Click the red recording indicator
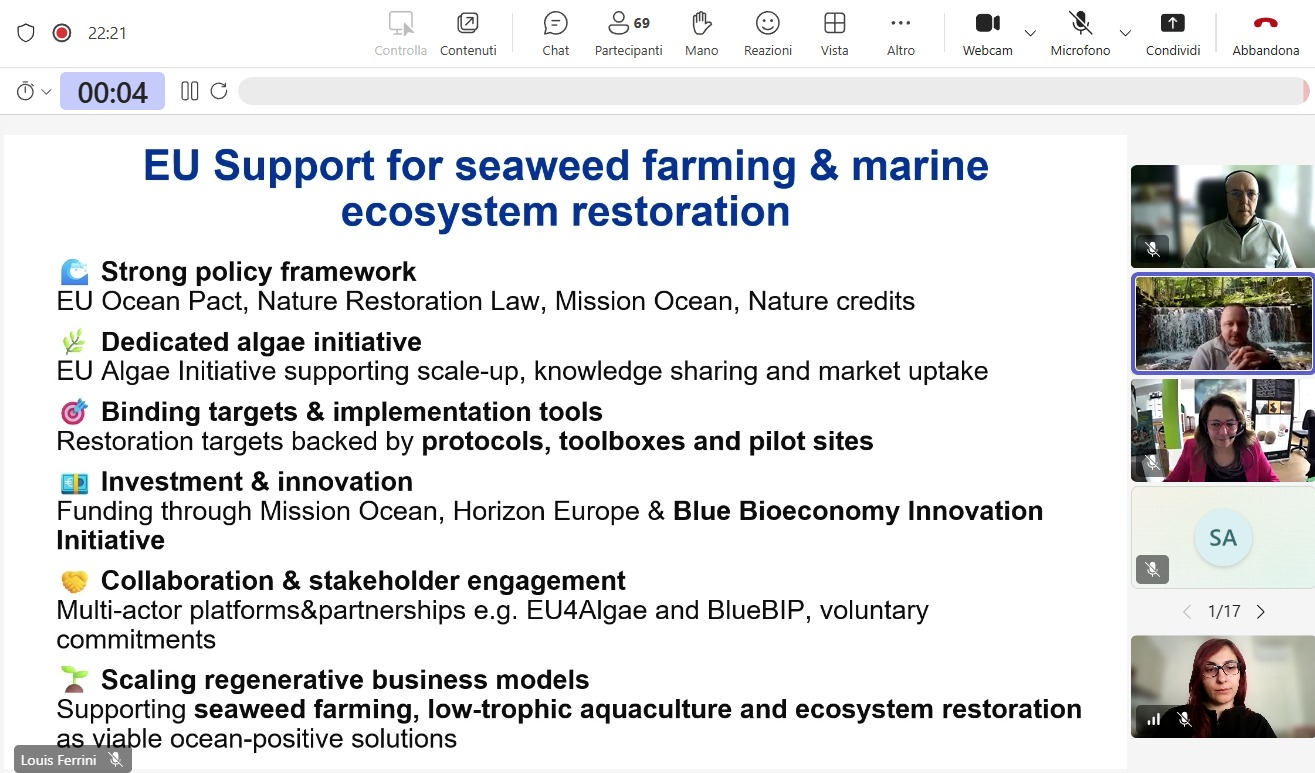1315x773 pixels. pyautogui.click(x=62, y=33)
